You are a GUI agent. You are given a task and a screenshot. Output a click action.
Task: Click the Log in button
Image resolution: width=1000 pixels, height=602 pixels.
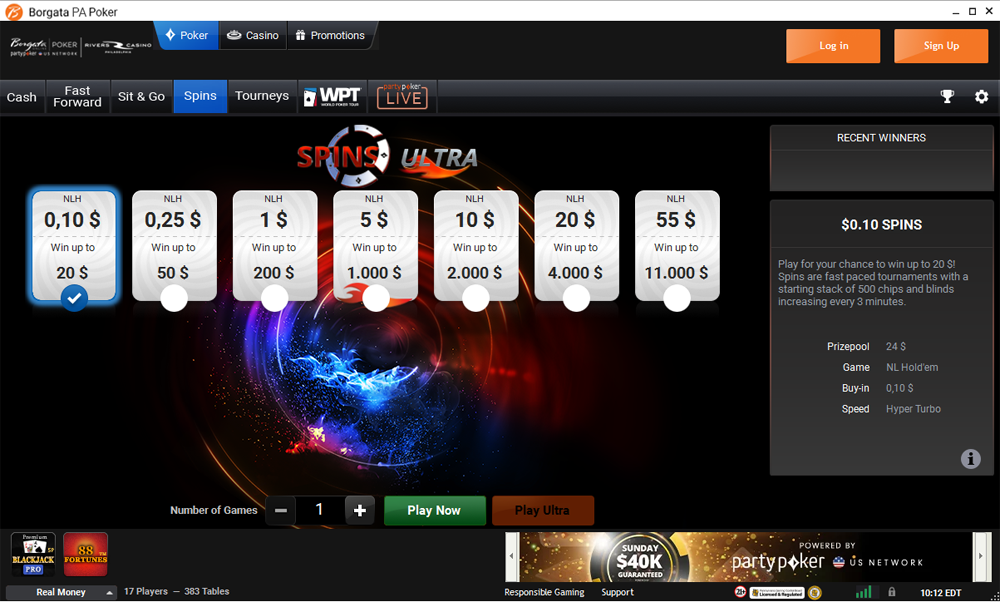tap(833, 46)
